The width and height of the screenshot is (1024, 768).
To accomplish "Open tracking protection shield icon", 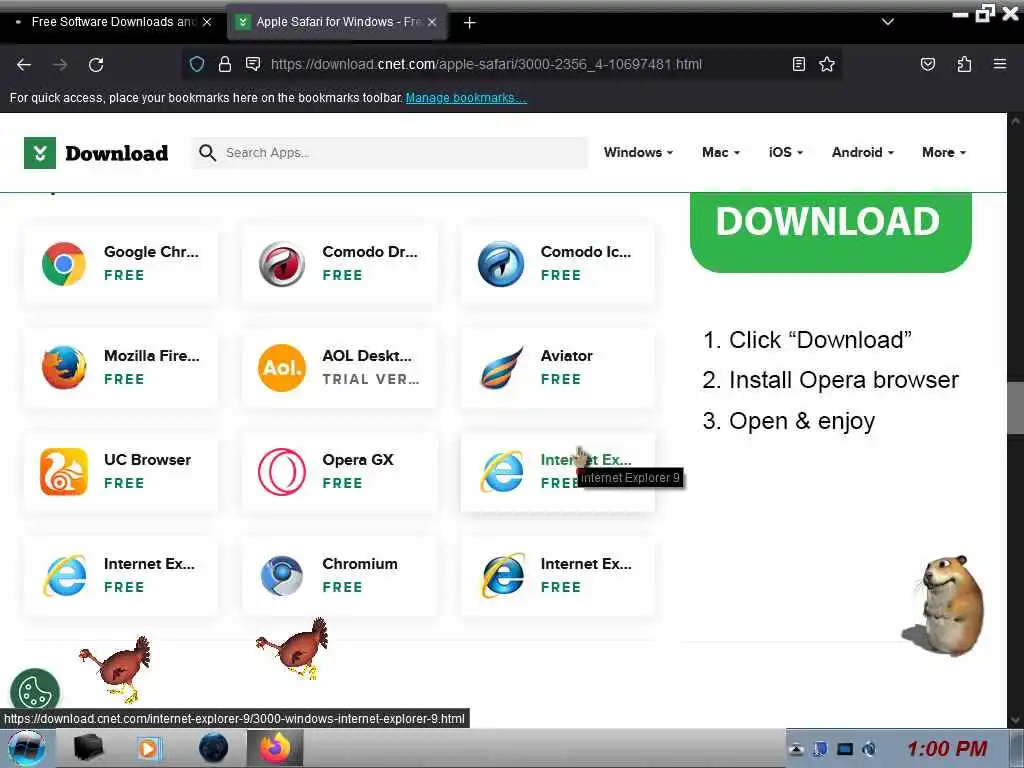I will pos(197,64).
